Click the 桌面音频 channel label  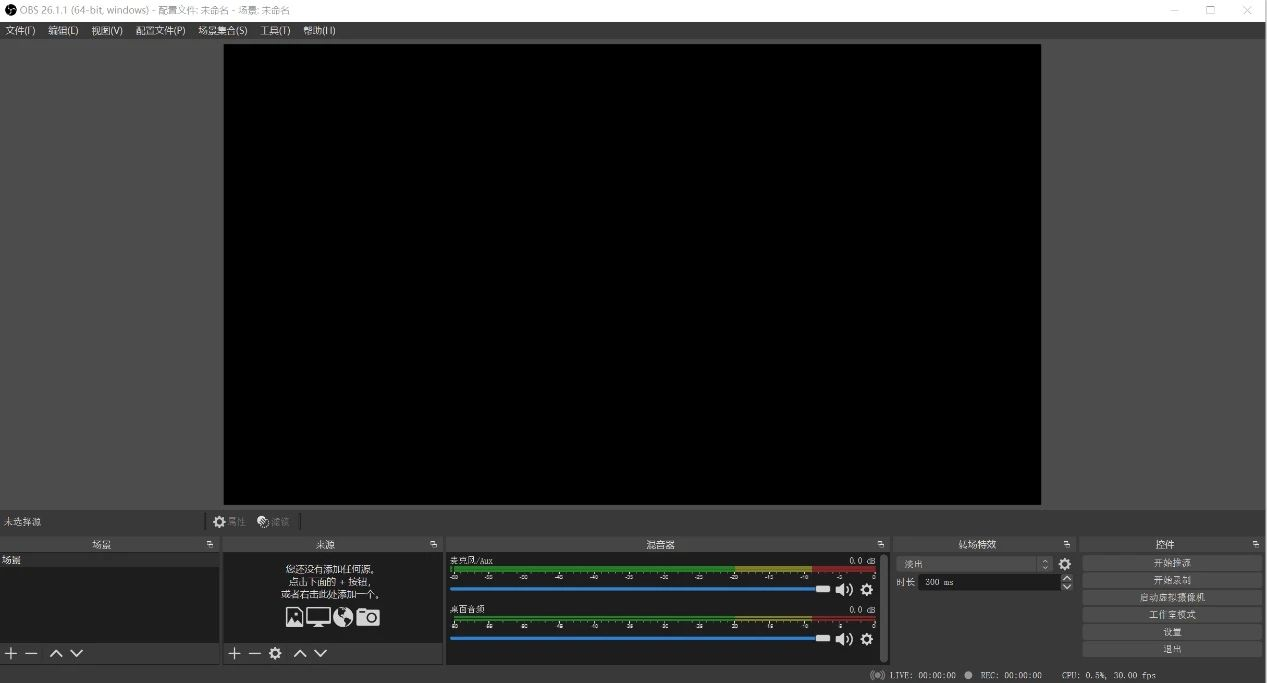(x=467, y=609)
